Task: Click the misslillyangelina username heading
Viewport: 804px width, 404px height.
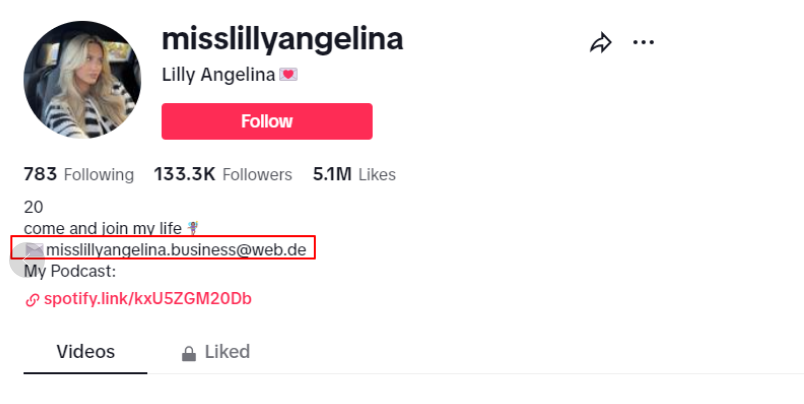Action: click(282, 39)
